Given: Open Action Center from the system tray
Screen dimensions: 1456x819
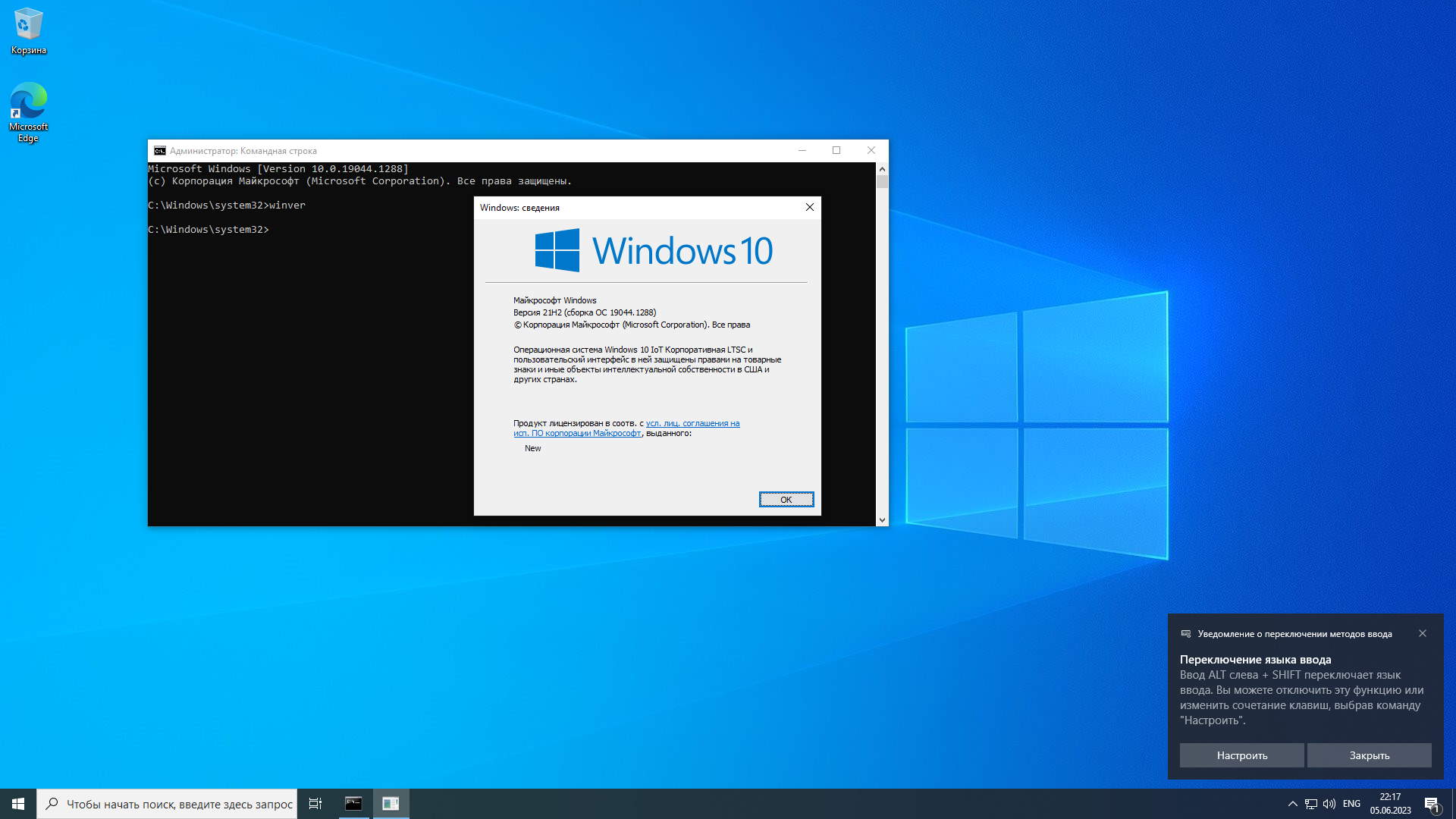Looking at the screenshot, I should pyautogui.click(x=1432, y=803).
